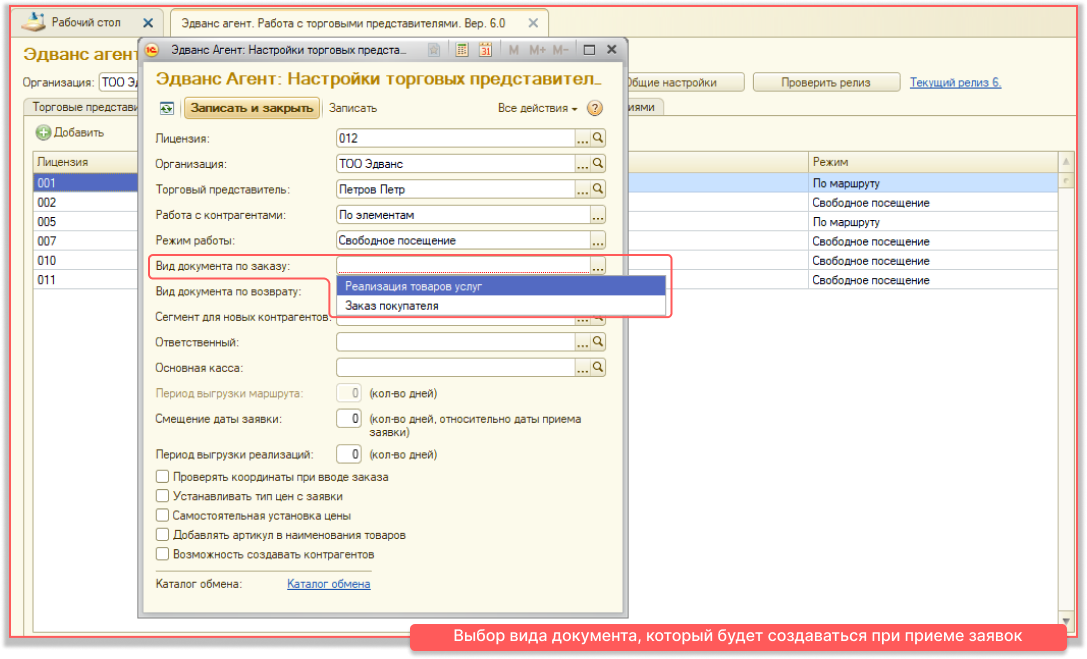Open choice list for Работа с контрагентами

click(598, 215)
